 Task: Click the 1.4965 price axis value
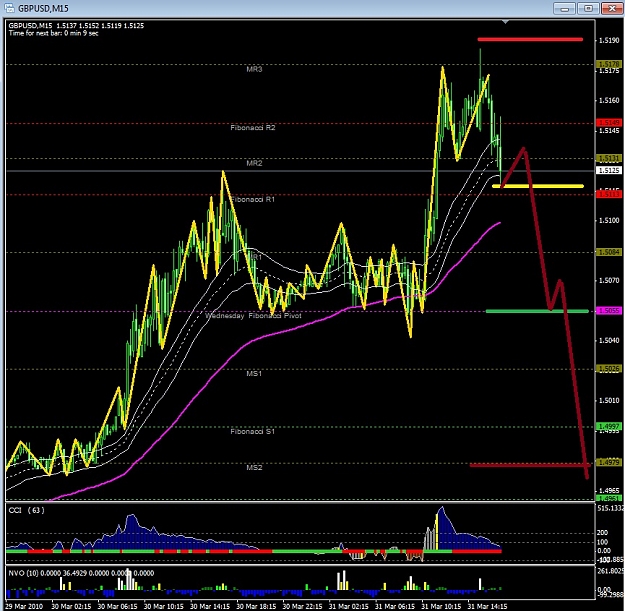click(609, 491)
